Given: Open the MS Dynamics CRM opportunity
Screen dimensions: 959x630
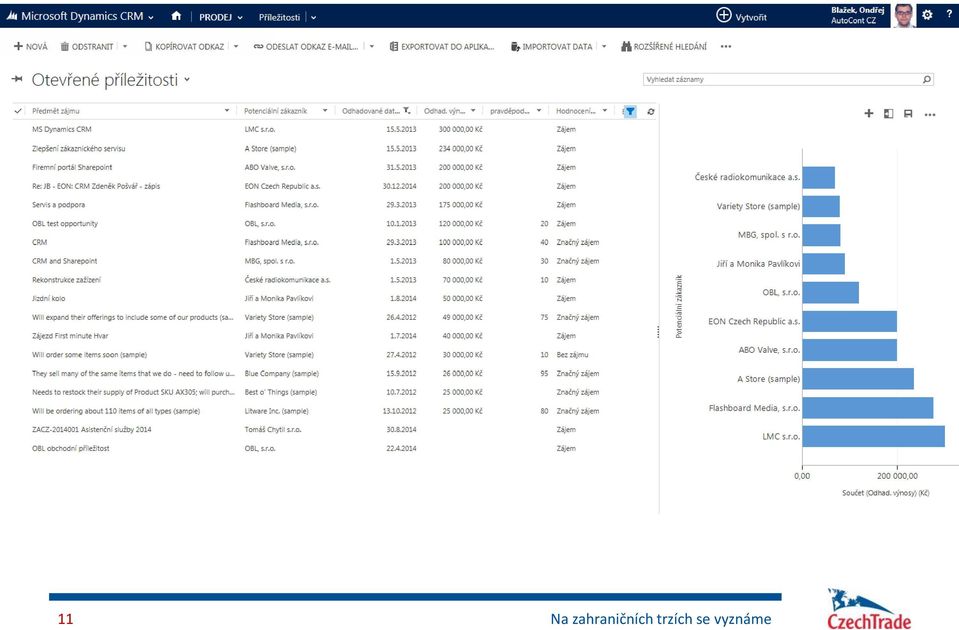Looking at the screenshot, I should point(62,129).
